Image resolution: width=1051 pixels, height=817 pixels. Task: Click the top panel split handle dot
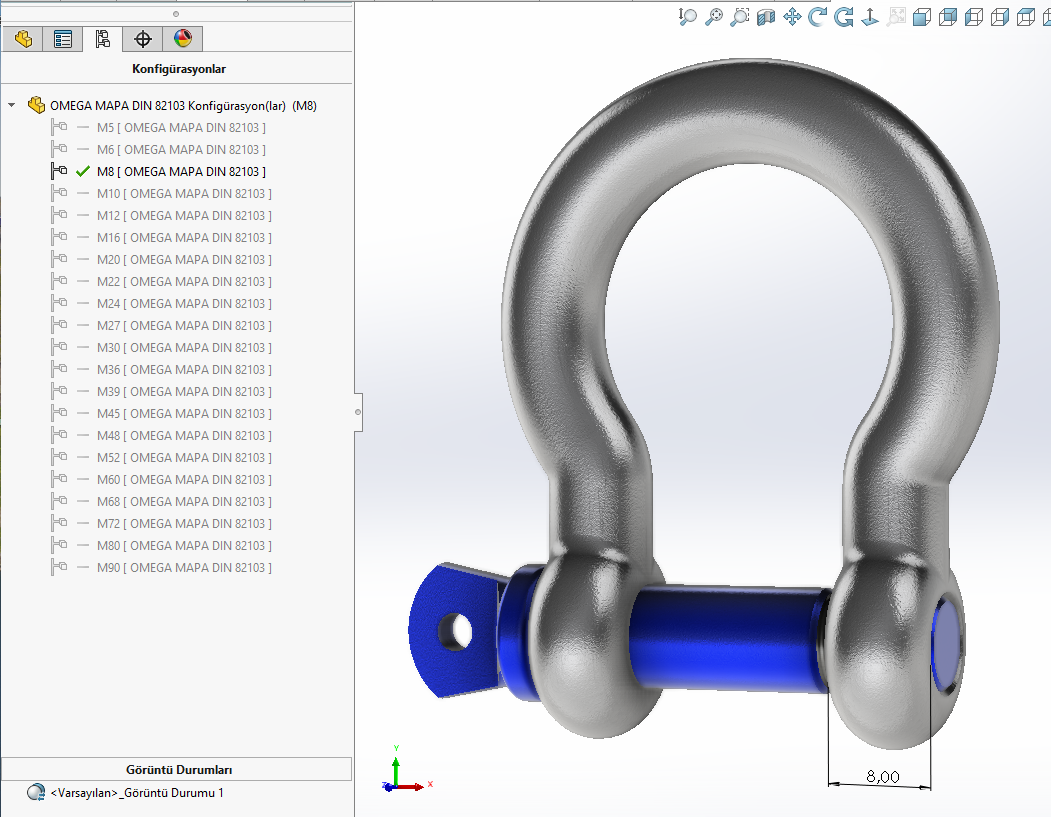(x=176, y=14)
